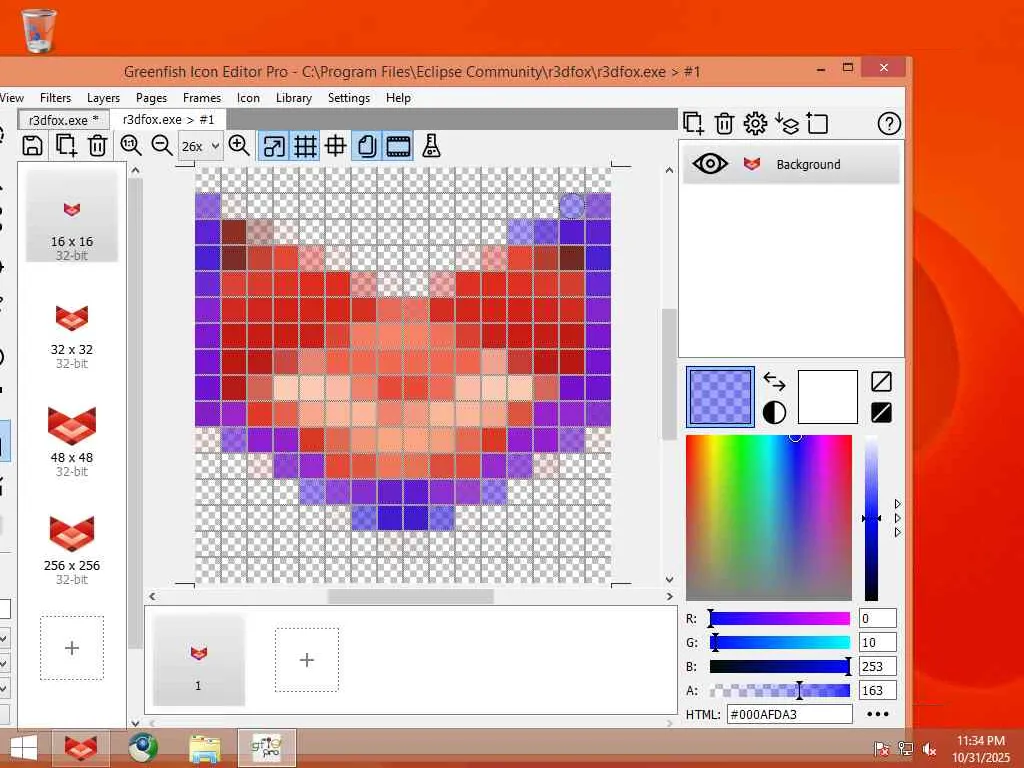This screenshot has height=768, width=1024.
Task: Open layer properties gear icon
Action: click(x=755, y=123)
